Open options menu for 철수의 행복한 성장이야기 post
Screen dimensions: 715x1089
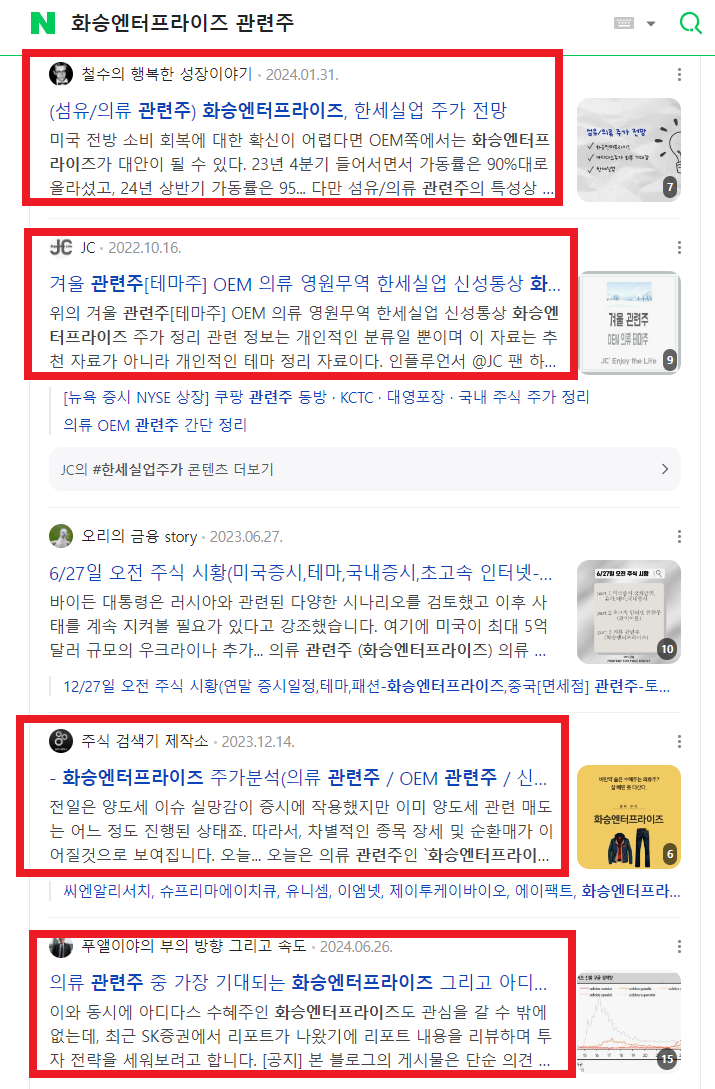(679, 74)
